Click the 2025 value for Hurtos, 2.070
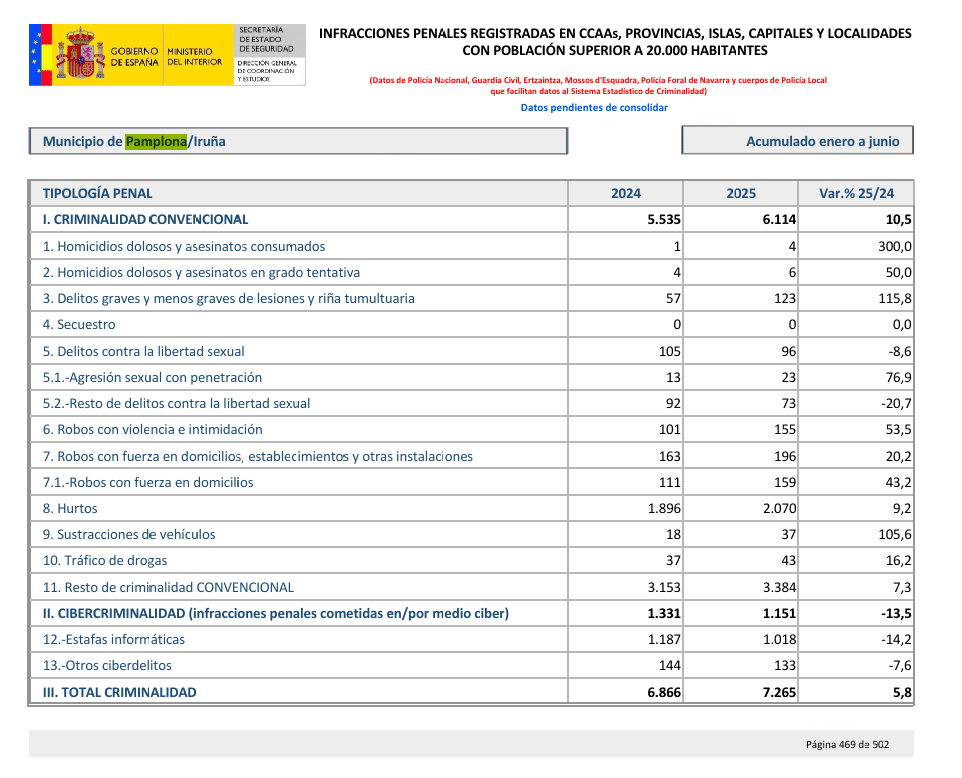 pos(778,508)
